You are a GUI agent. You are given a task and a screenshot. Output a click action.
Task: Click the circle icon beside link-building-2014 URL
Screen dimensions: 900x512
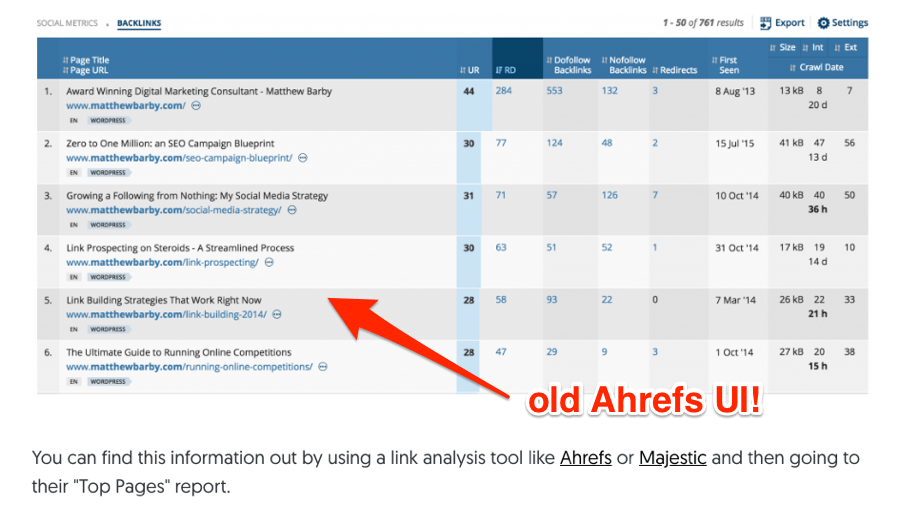coord(277,315)
